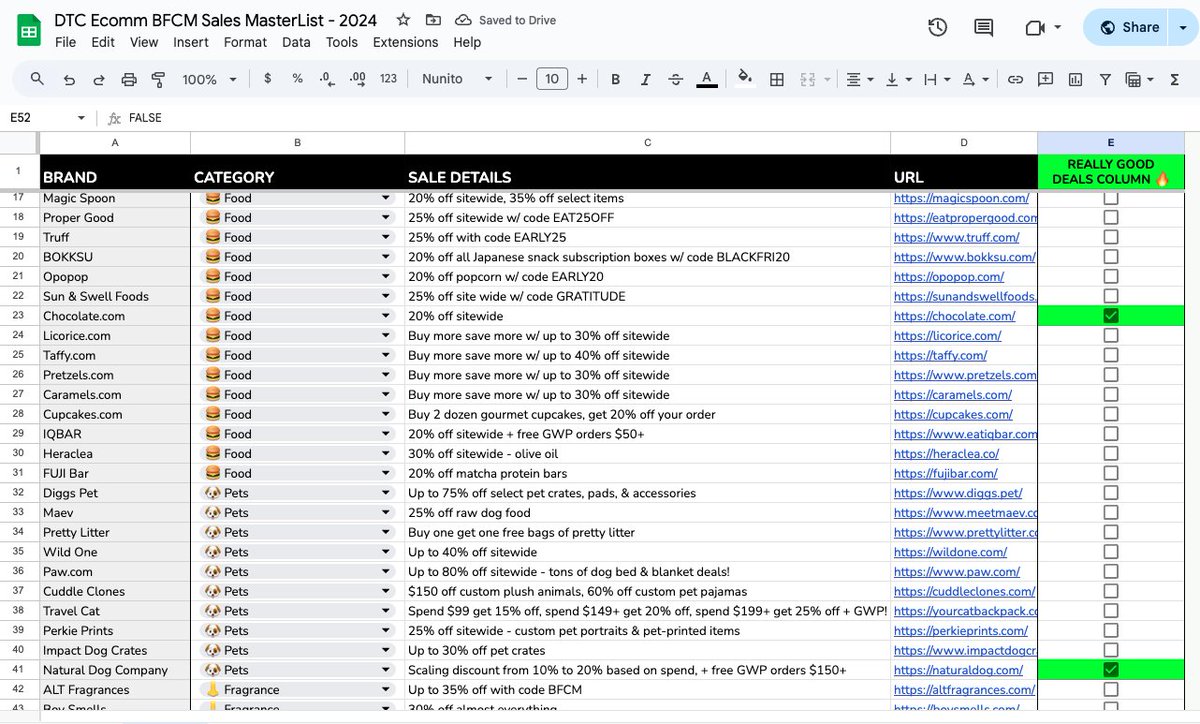Viewport: 1200px width, 724px height.
Task: Open the Insert menu
Action: (191, 42)
